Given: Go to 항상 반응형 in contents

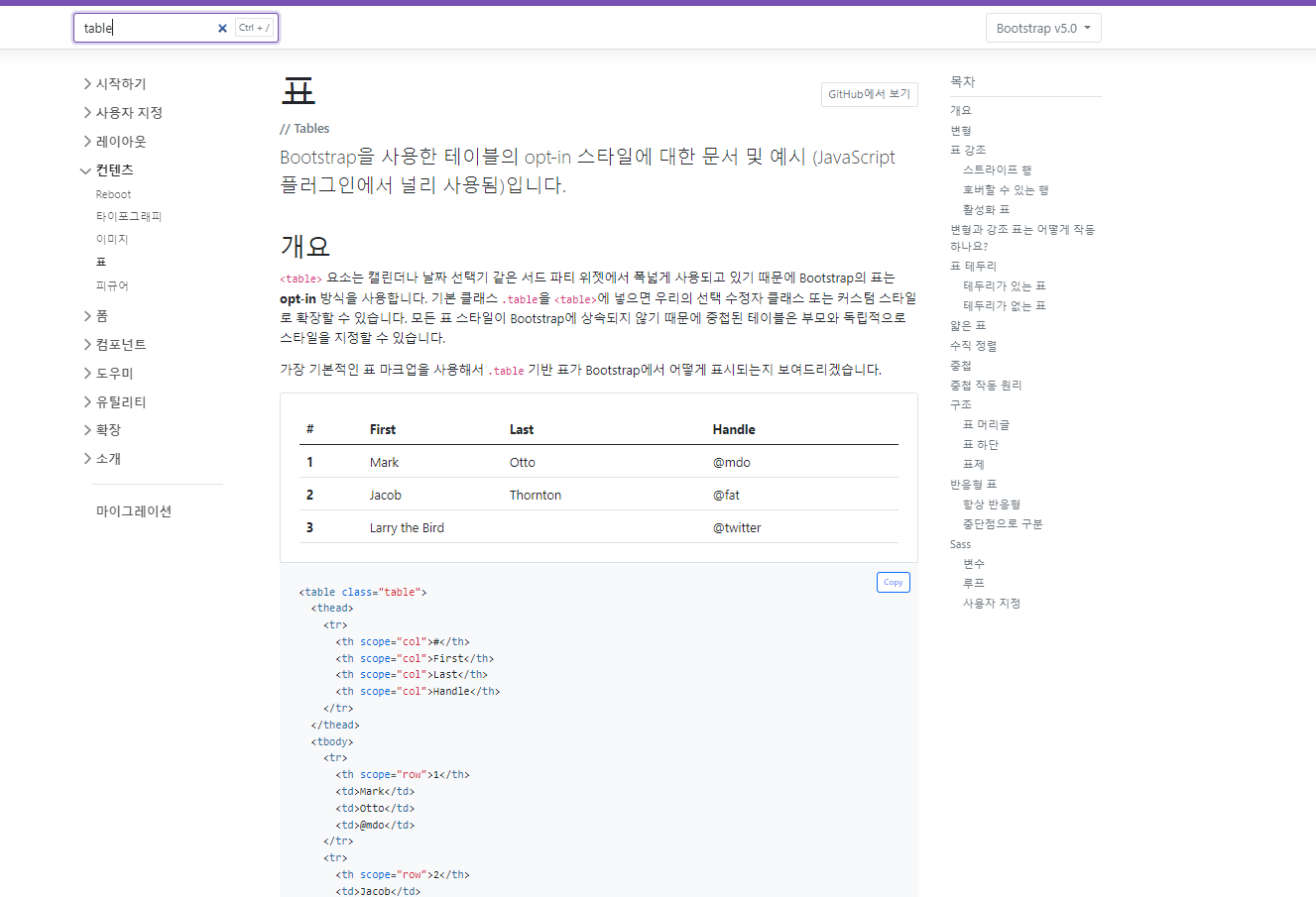Looking at the screenshot, I should coord(992,505).
